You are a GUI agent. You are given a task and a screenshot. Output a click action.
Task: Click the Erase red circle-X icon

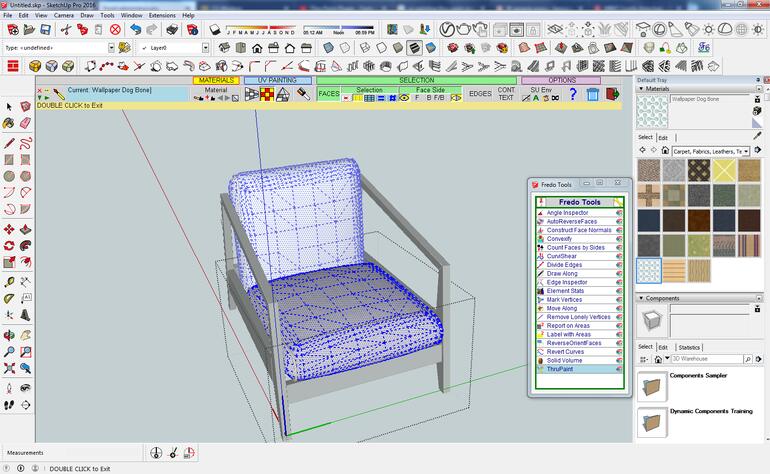115,30
